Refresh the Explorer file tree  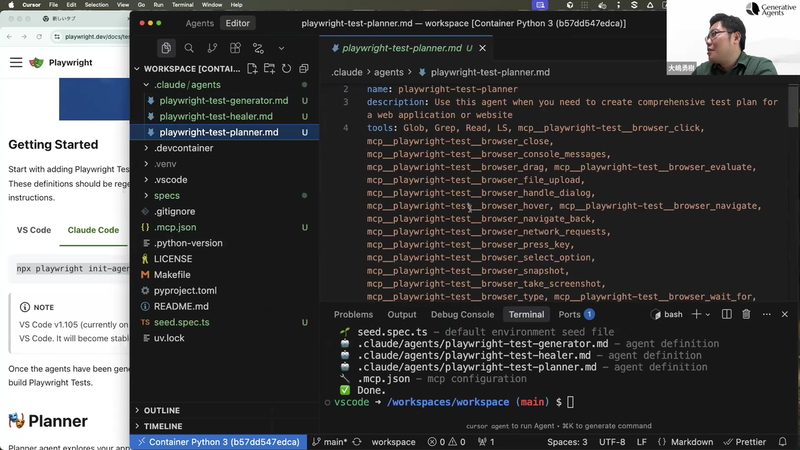click(x=287, y=68)
